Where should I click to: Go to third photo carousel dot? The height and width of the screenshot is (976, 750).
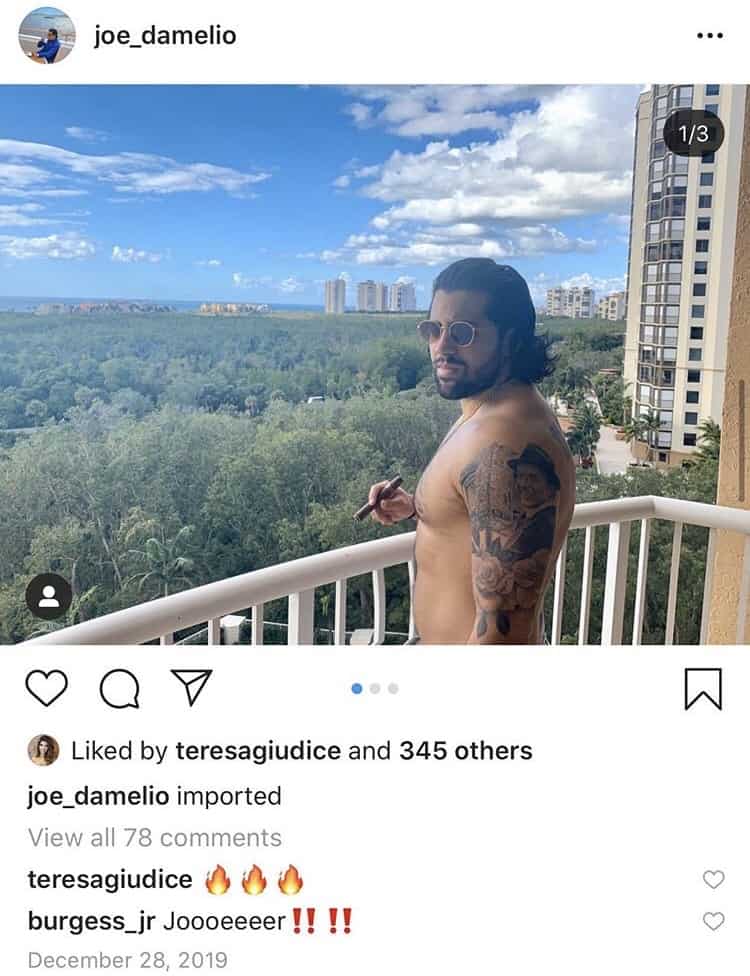pyautogui.click(x=393, y=688)
